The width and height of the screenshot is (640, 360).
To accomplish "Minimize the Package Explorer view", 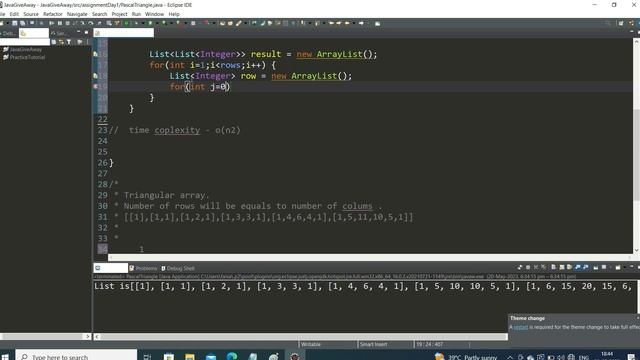I will pyautogui.click(x=78, y=32).
